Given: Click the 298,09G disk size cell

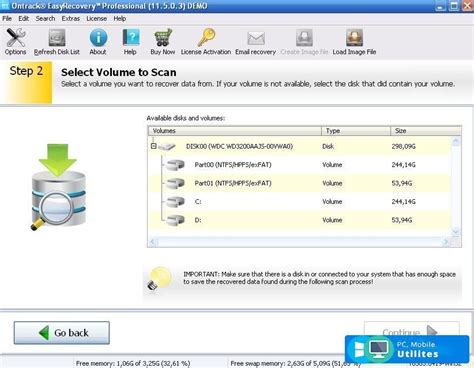Looking at the screenshot, I should point(404,146).
